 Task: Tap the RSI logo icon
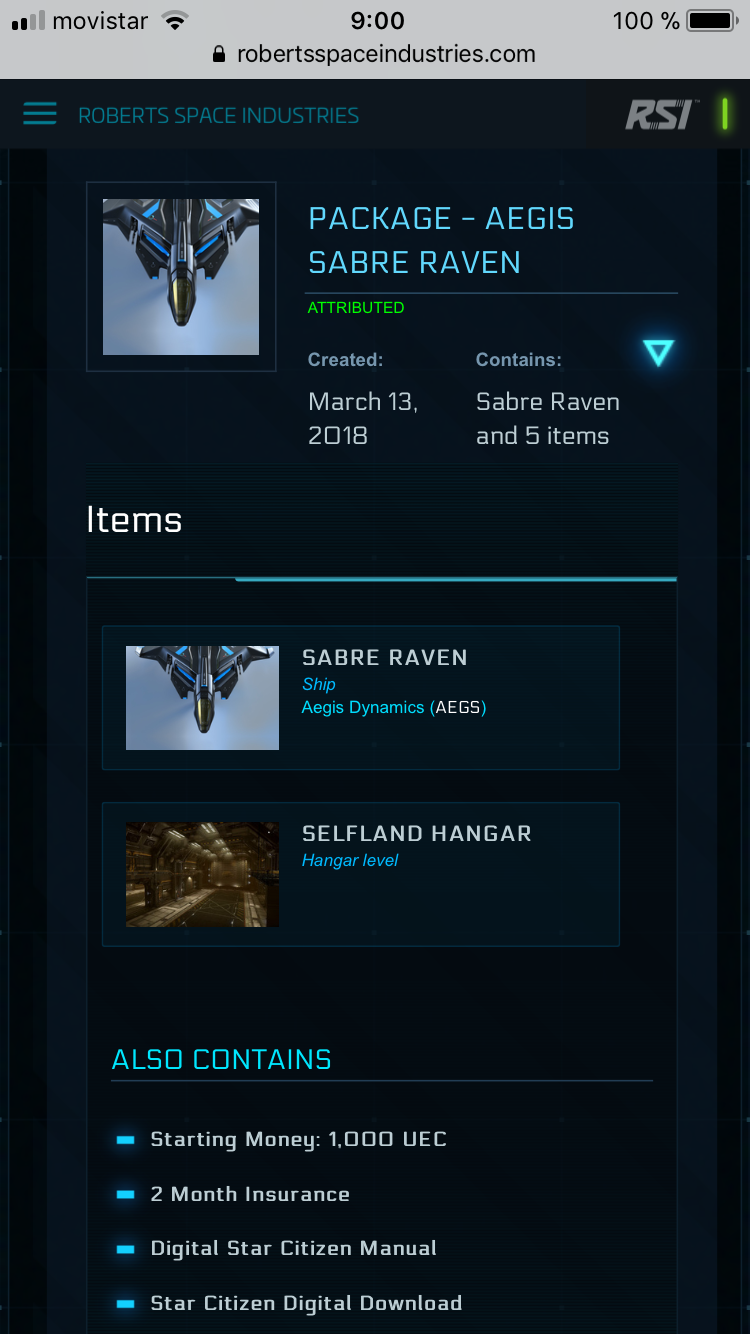click(659, 115)
